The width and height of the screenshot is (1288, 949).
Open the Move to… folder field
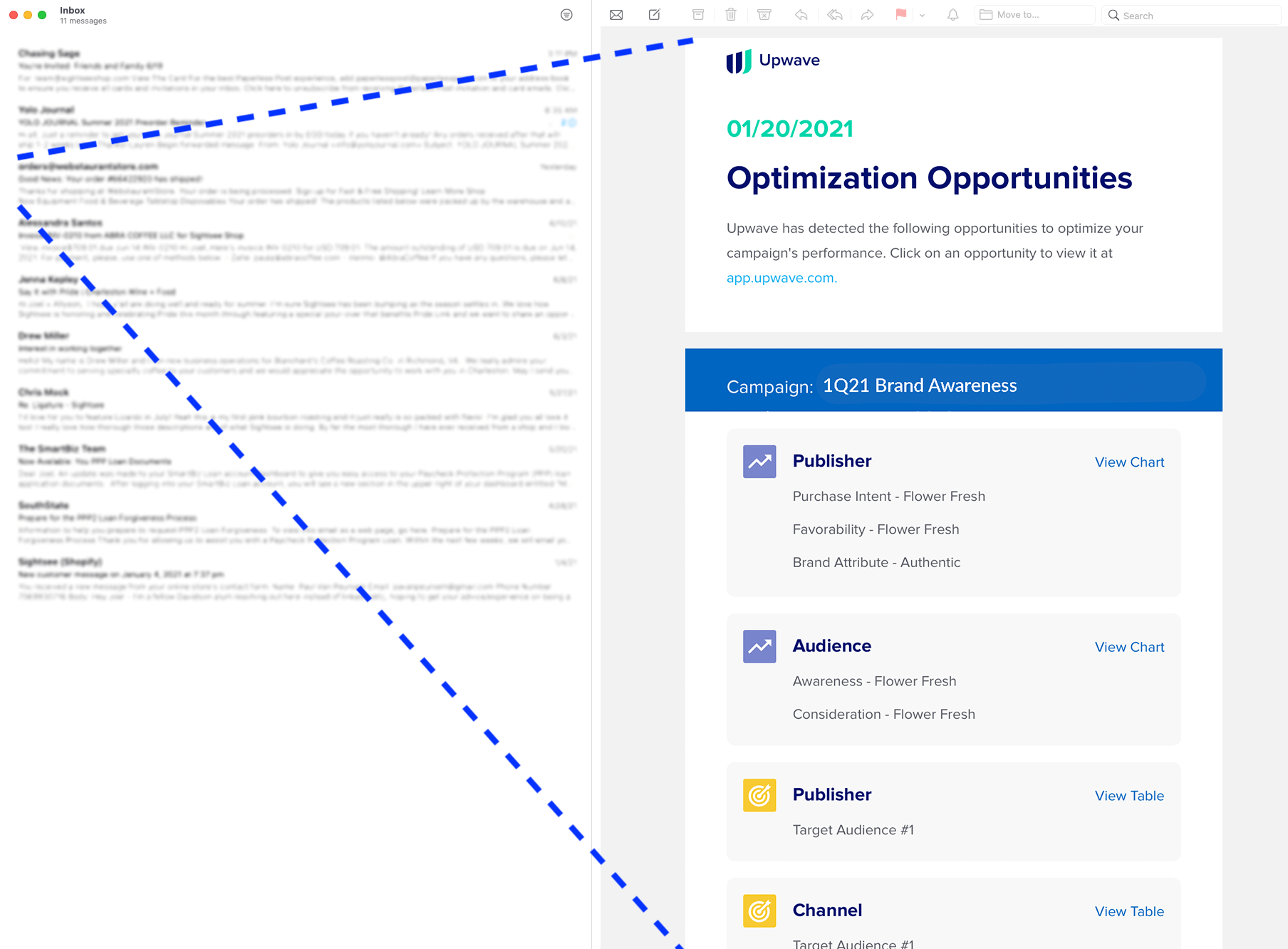[x=1034, y=15]
